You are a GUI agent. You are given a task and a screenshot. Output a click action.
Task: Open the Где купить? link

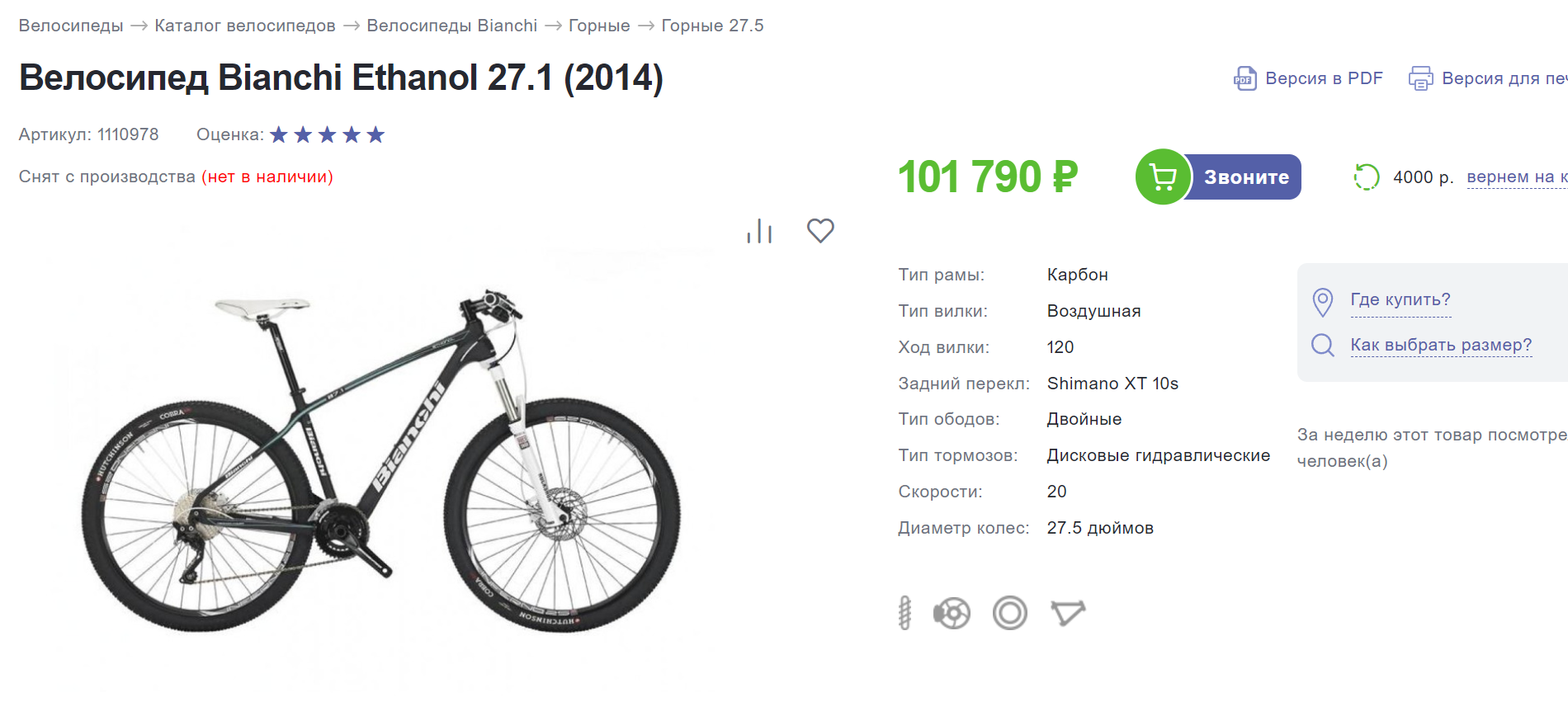(x=1400, y=299)
